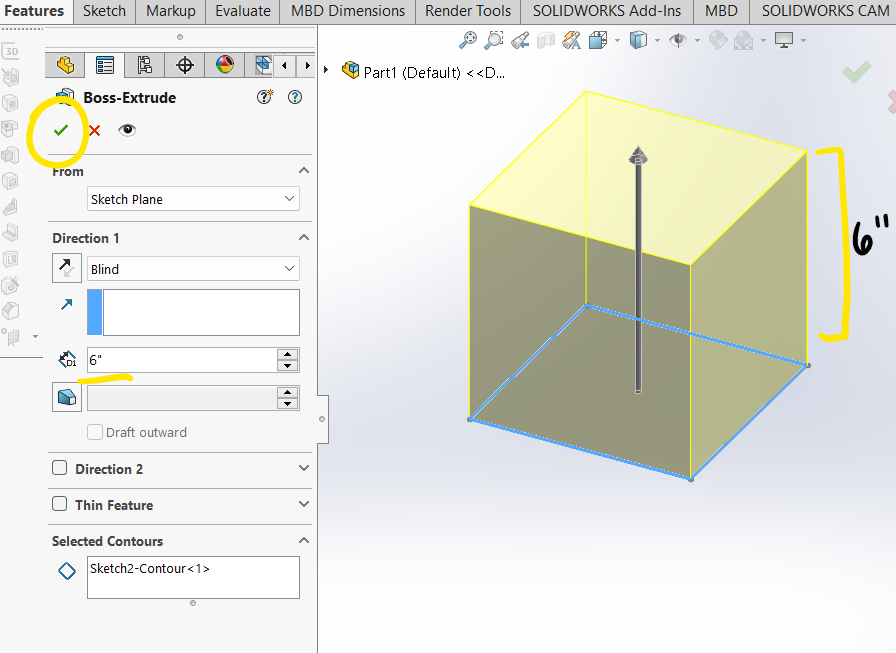Open Dynamic Annotation Views icon

[x=571, y=40]
